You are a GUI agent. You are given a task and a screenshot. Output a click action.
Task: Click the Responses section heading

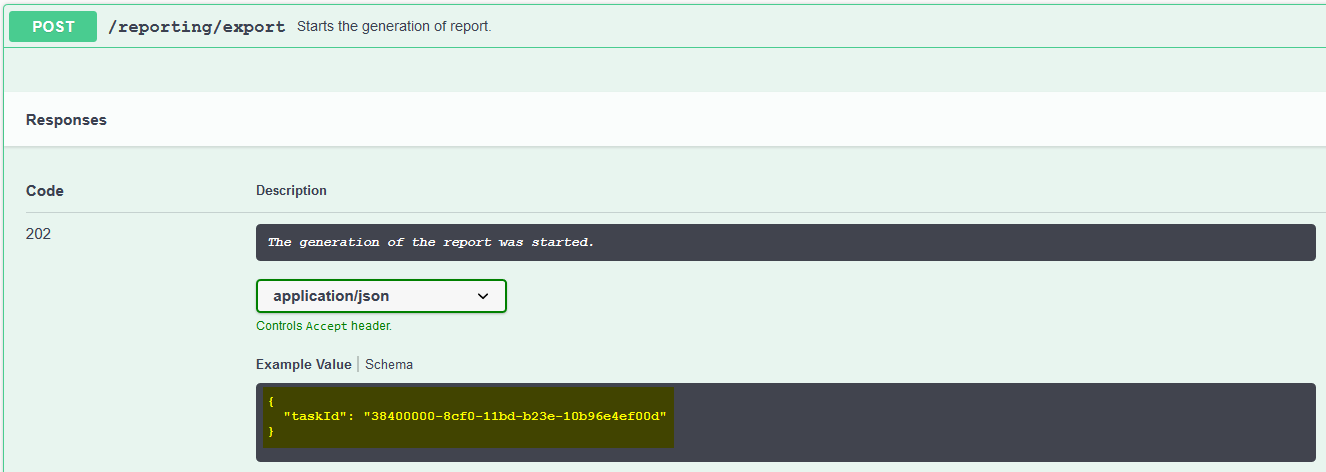[x=66, y=120]
